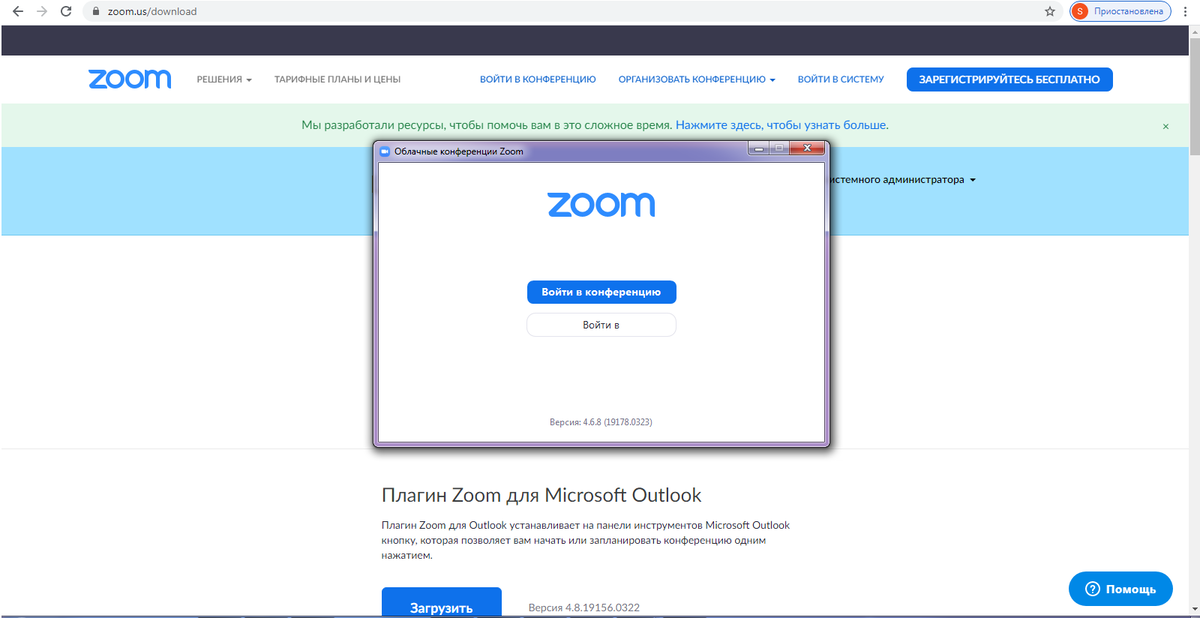Viewport: 1200px width, 618px height.
Task: Click the white Войти в button
Action: click(x=601, y=325)
